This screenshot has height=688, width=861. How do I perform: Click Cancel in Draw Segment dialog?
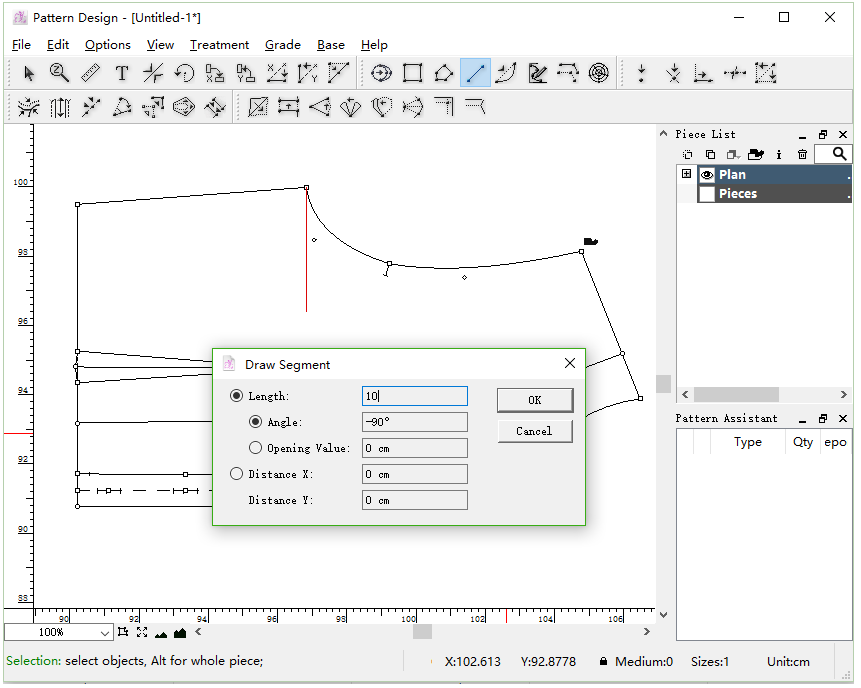click(534, 431)
